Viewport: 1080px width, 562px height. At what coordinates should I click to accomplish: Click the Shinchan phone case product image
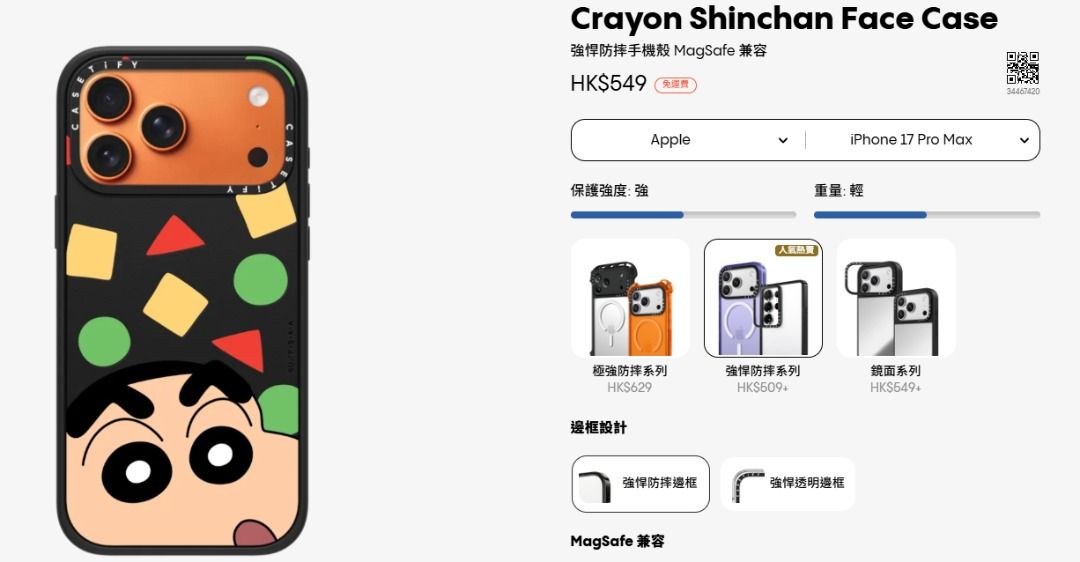[x=183, y=300]
